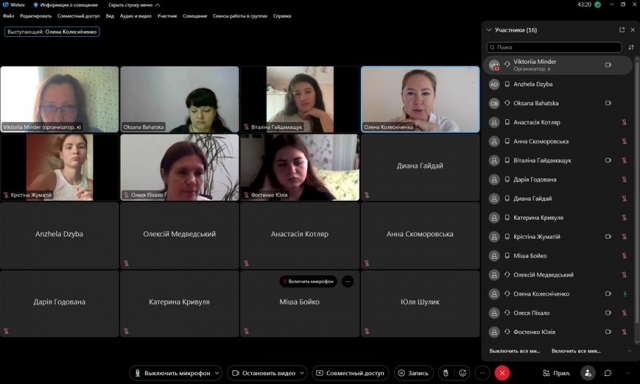Open the reactions emoji icon
This screenshot has width=640, height=384.
point(462,373)
